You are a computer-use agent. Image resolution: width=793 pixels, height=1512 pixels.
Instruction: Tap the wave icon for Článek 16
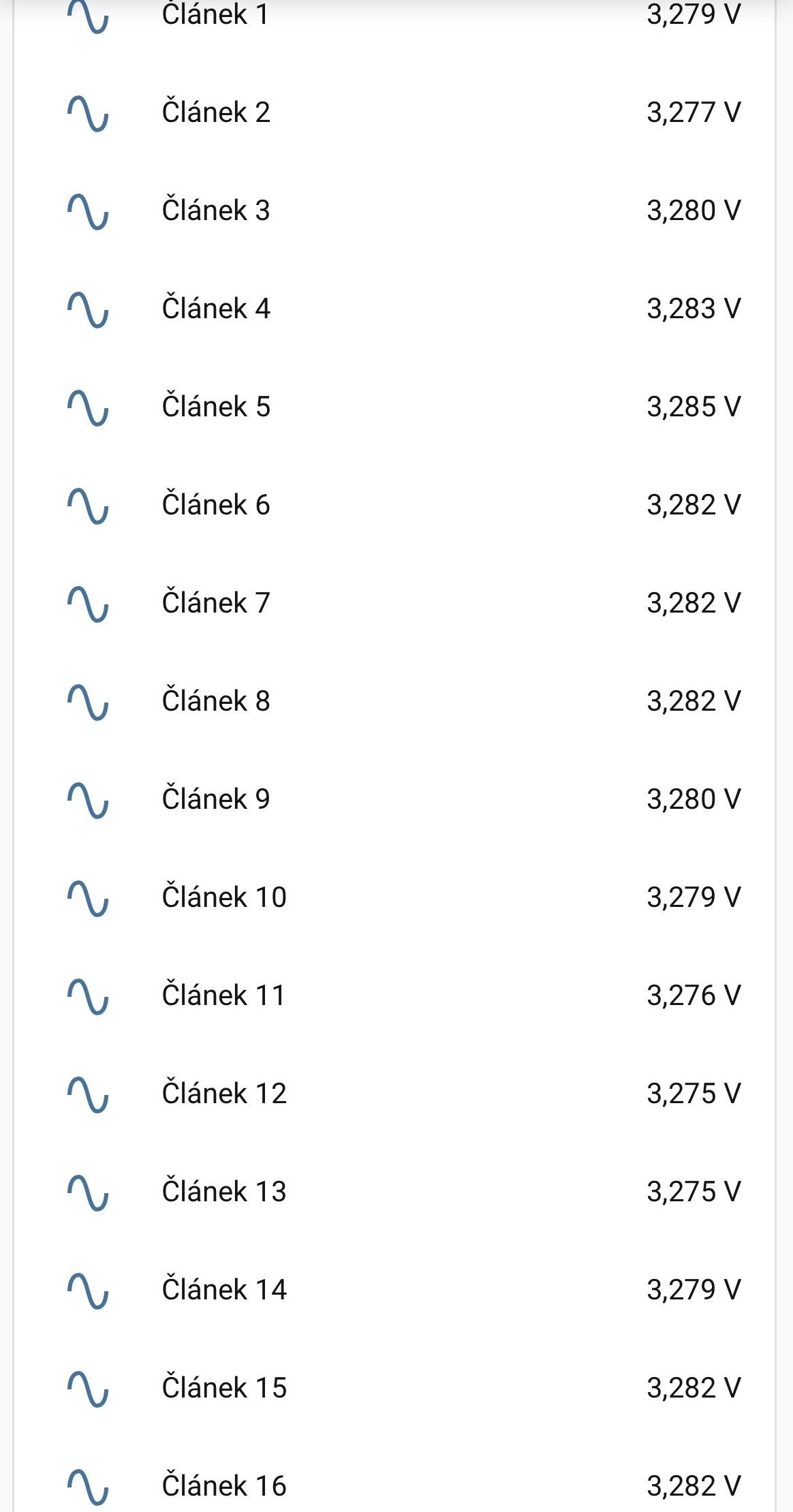point(88,1487)
